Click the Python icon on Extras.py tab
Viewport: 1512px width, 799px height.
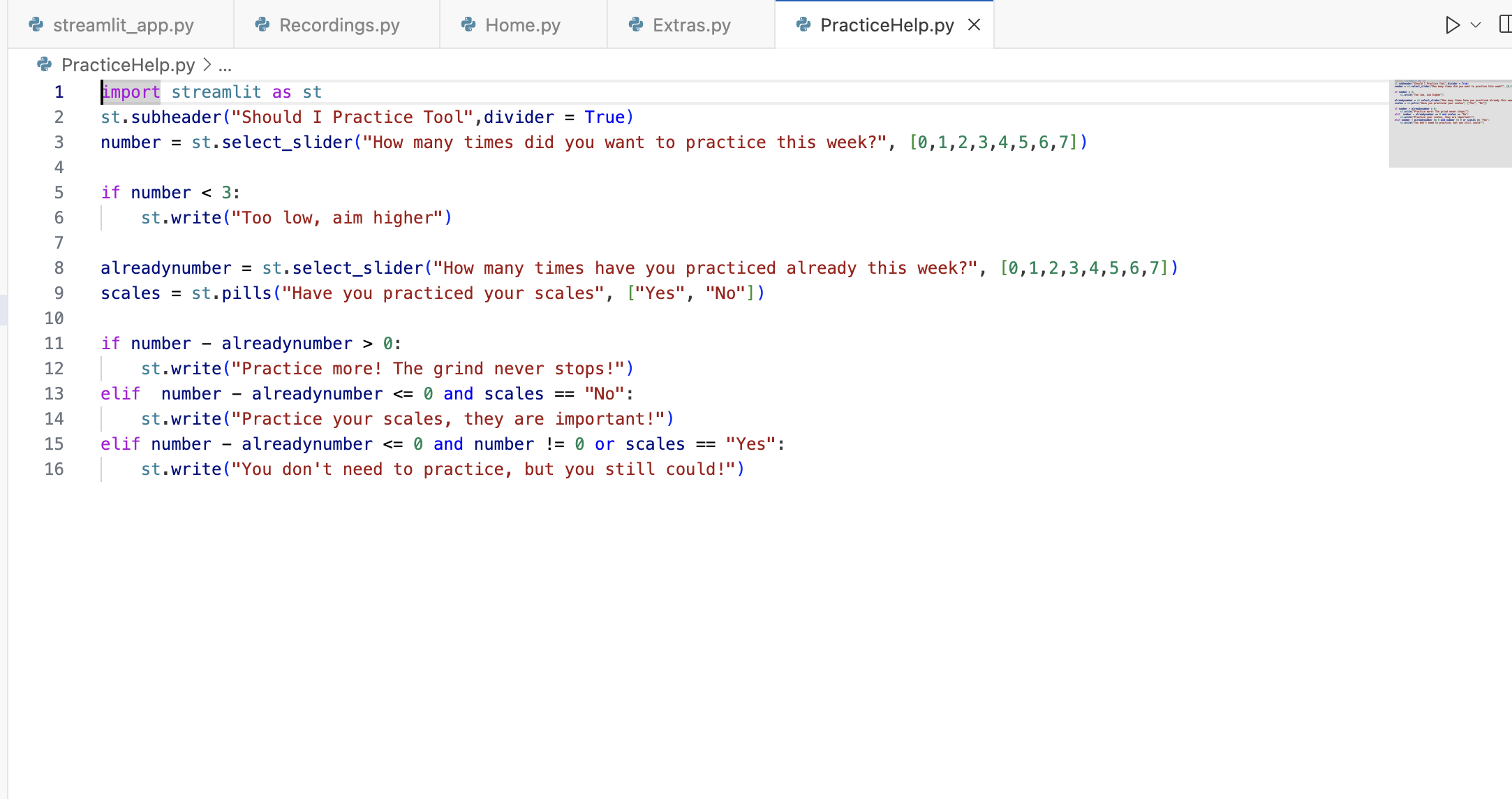click(x=636, y=25)
